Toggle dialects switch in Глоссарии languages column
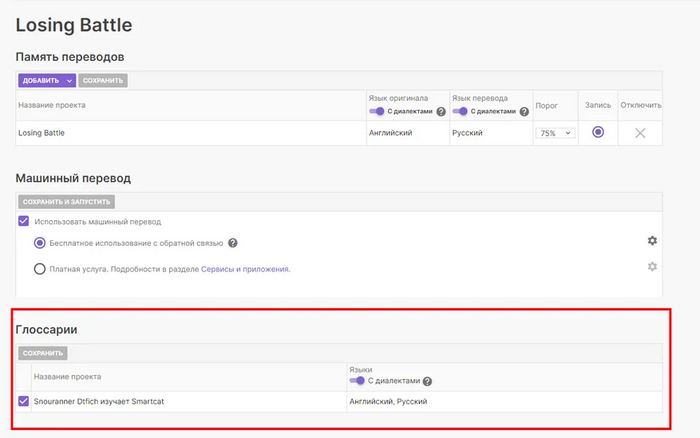Image resolution: width=700 pixels, height=438 pixels. pyautogui.click(x=357, y=381)
